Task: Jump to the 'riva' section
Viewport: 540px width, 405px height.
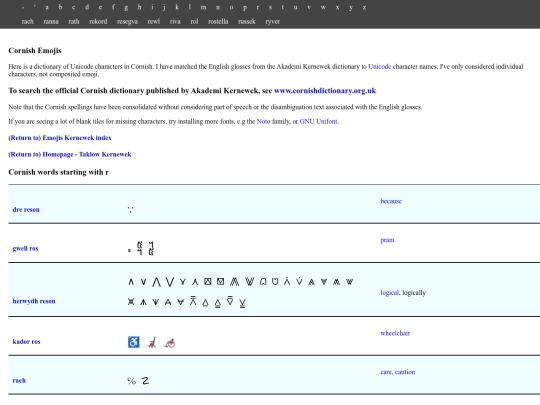Action: (175, 21)
